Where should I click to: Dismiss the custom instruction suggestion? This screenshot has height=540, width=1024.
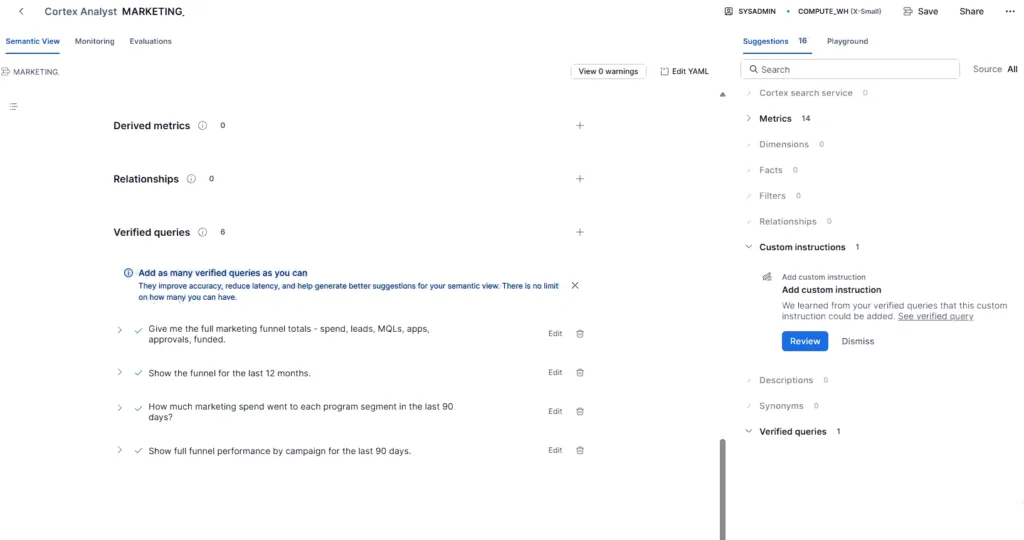pos(857,341)
